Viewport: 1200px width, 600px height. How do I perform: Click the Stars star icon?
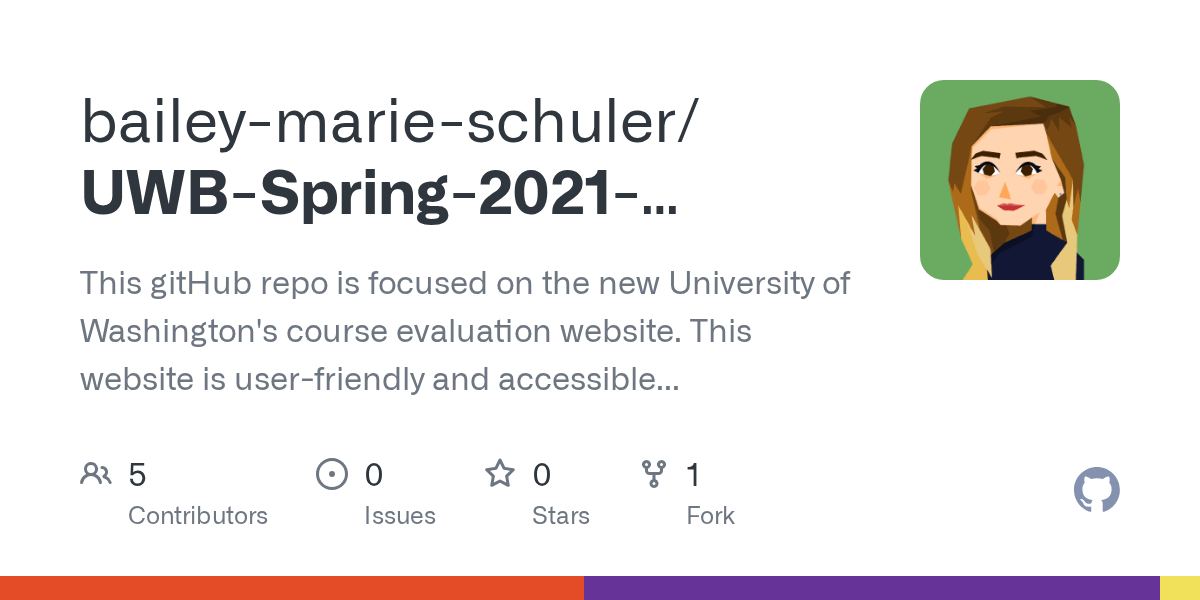click(x=500, y=473)
